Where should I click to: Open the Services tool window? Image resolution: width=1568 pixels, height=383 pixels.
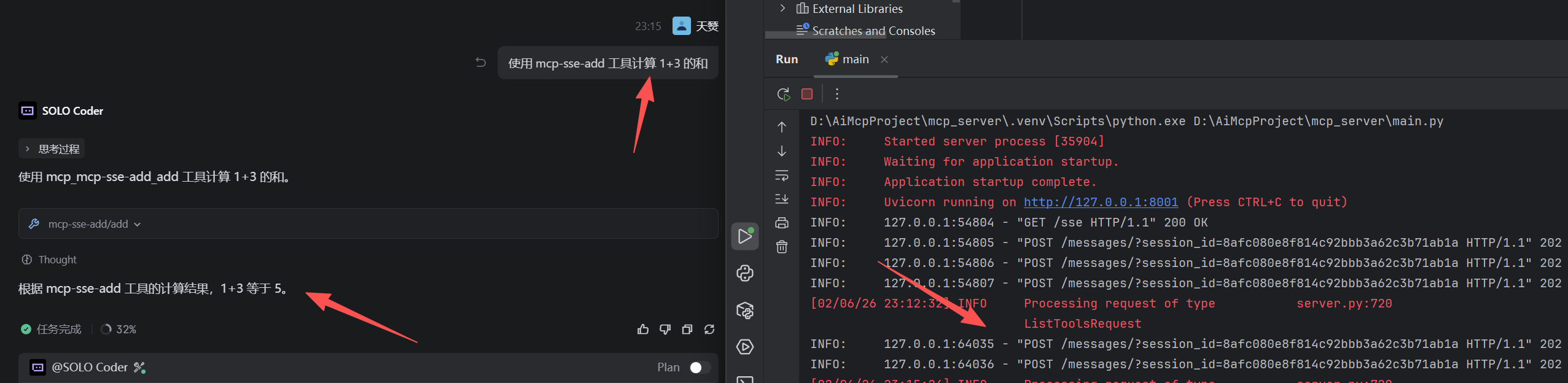[x=745, y=347]
